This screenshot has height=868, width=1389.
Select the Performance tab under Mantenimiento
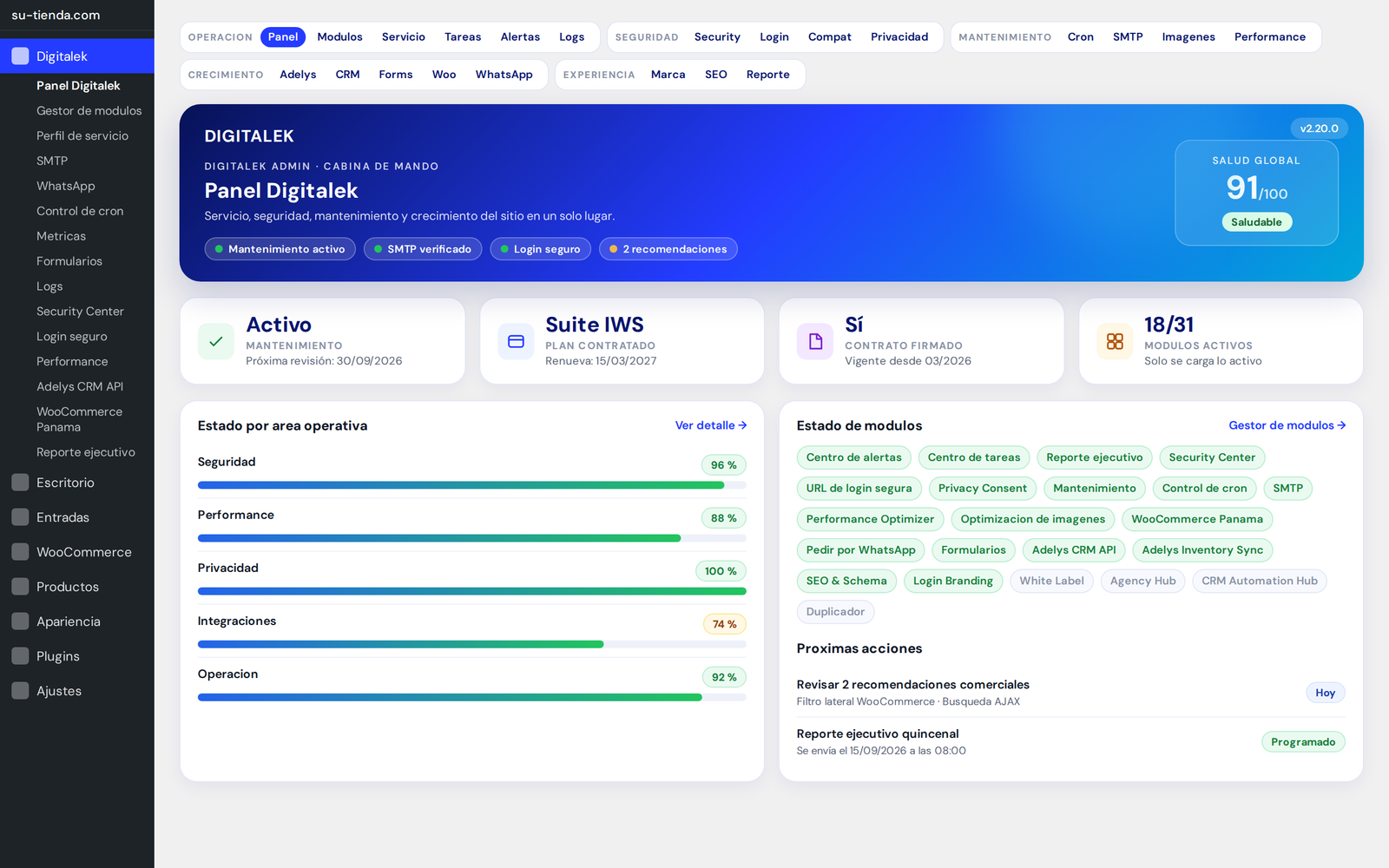pos(1269,37)
